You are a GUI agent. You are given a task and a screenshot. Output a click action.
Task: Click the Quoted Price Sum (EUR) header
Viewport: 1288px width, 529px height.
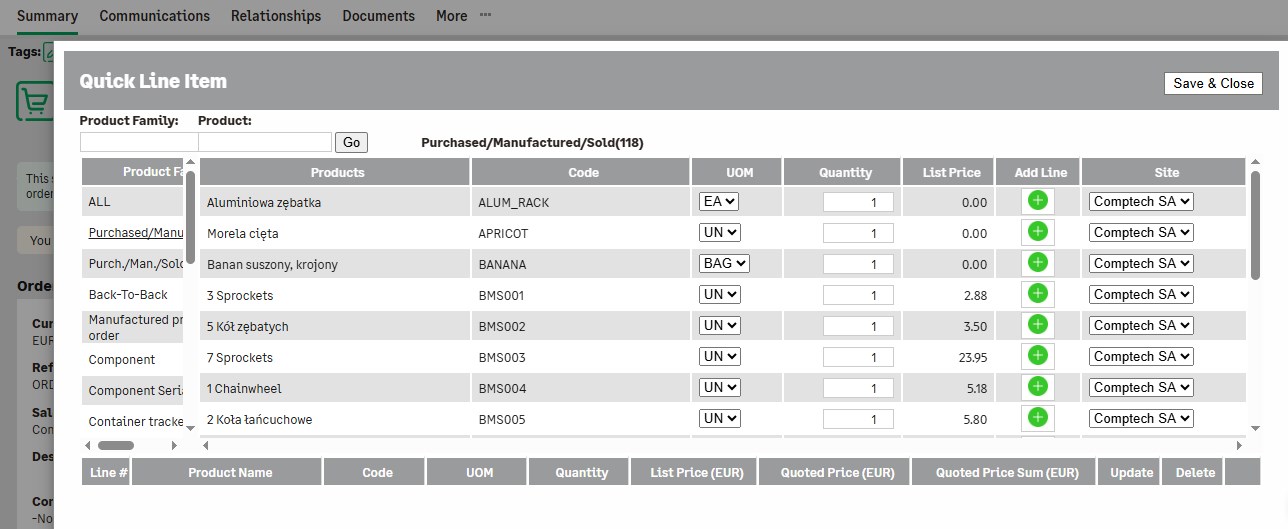pos(1004,472)
